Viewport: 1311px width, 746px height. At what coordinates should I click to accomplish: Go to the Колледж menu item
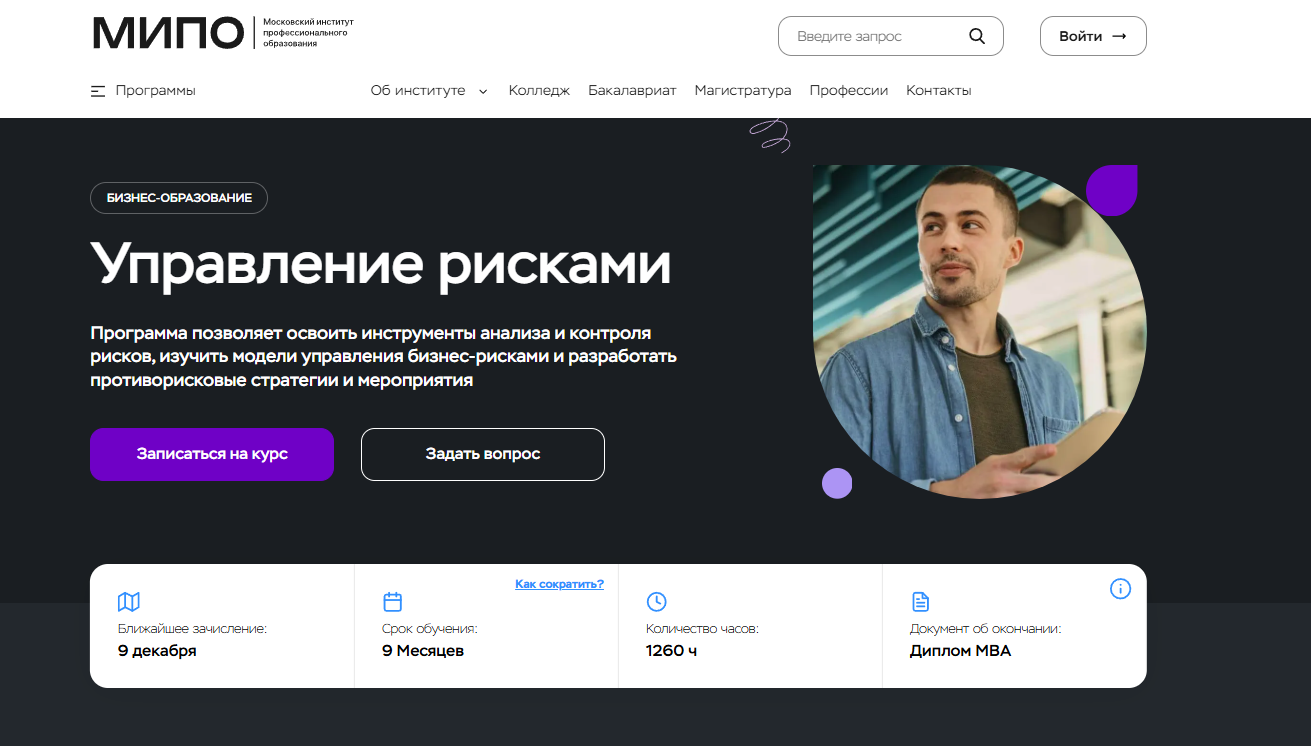click(x=539, y=90)
